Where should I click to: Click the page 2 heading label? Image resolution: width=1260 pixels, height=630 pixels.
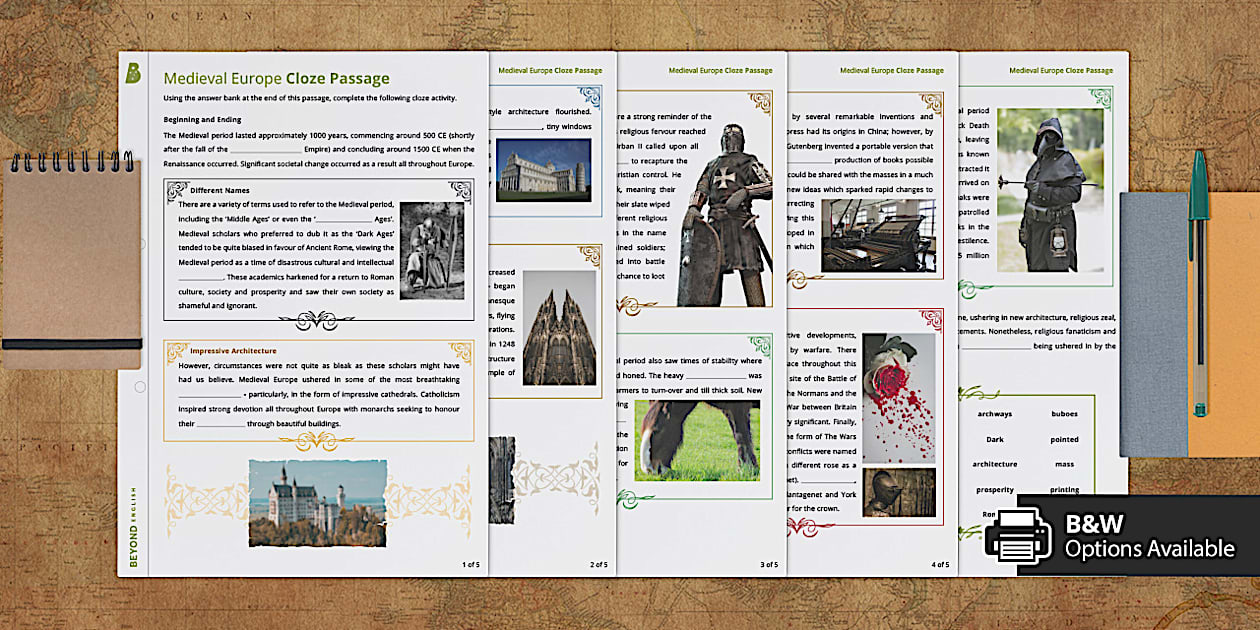click(x=551, y=70)
